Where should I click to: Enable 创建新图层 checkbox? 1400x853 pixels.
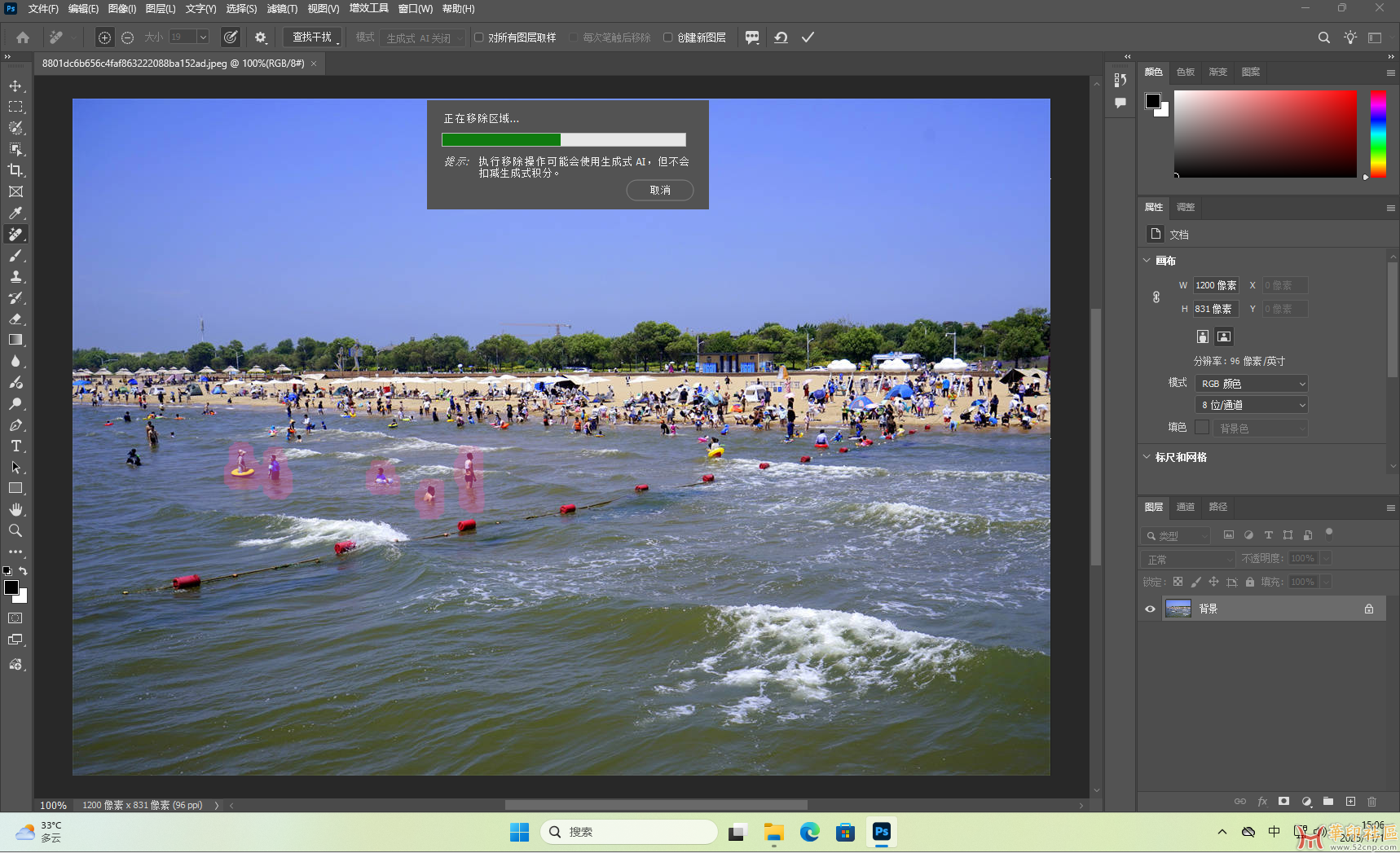tap(667, 37)
